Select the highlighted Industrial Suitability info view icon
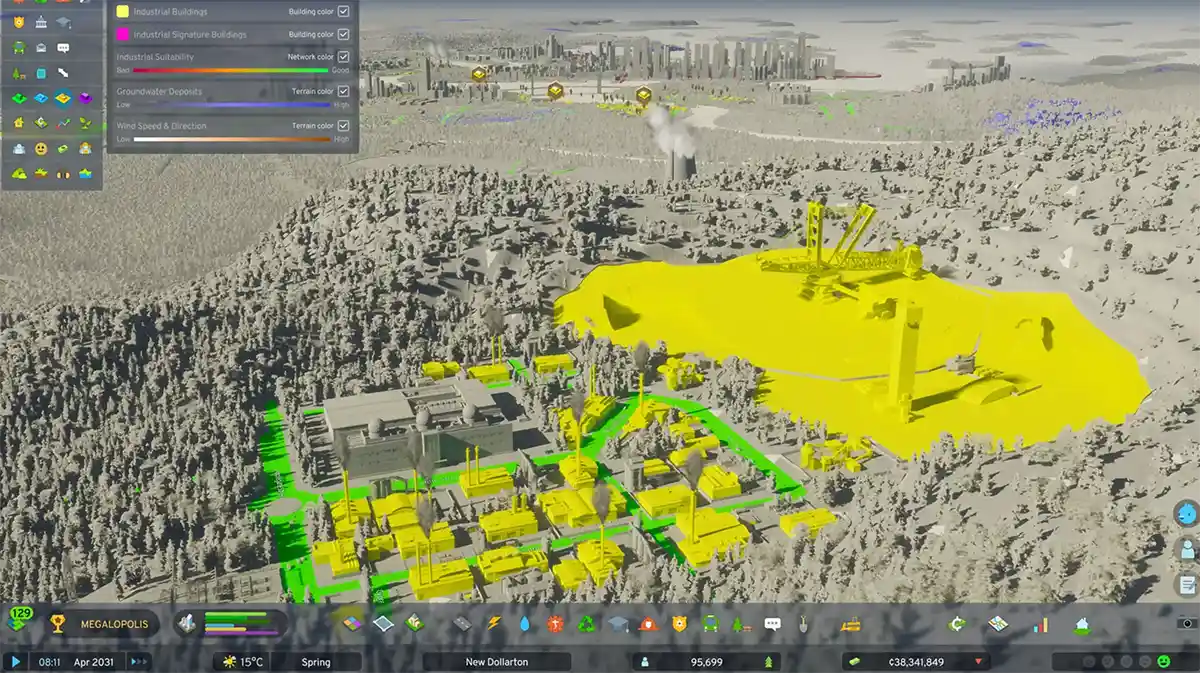 tap(61, 98)
